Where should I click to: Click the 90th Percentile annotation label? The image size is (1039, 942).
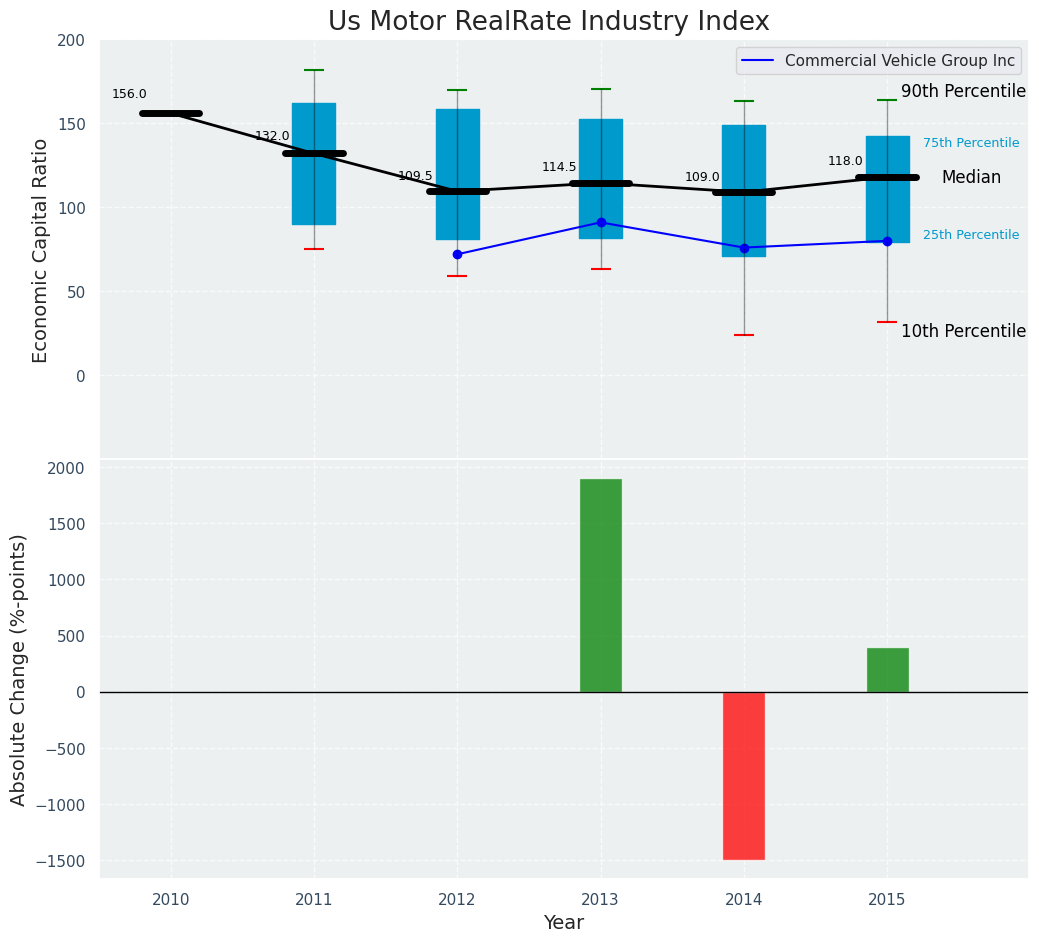[x=963, y=91]
